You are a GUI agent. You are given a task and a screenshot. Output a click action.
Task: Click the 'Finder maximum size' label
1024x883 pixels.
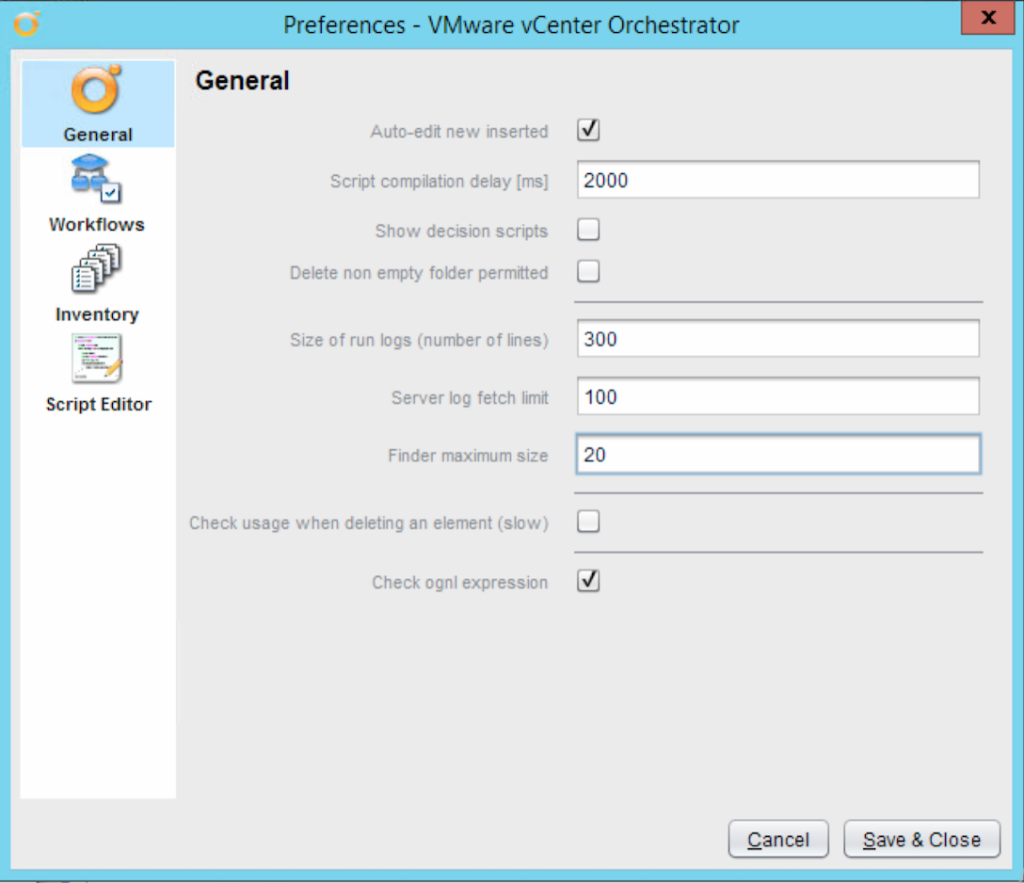(x=468, y=455)
